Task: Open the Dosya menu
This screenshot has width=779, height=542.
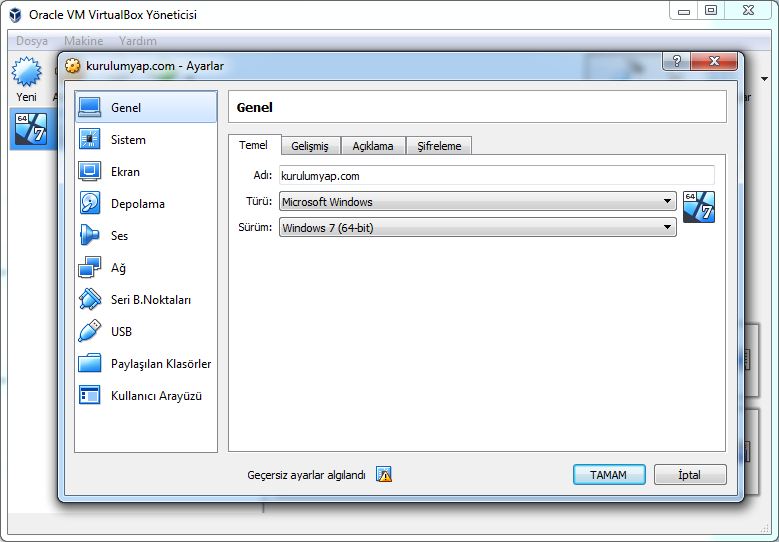Action: coord(32,41)
